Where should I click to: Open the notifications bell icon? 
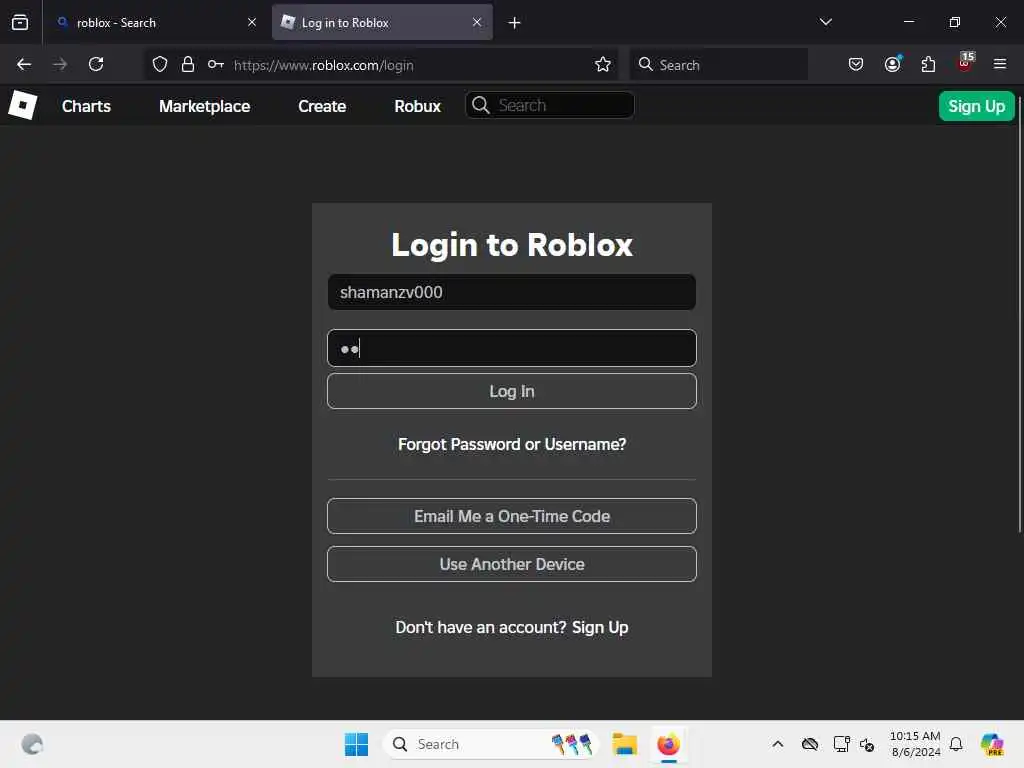point(956,744)
